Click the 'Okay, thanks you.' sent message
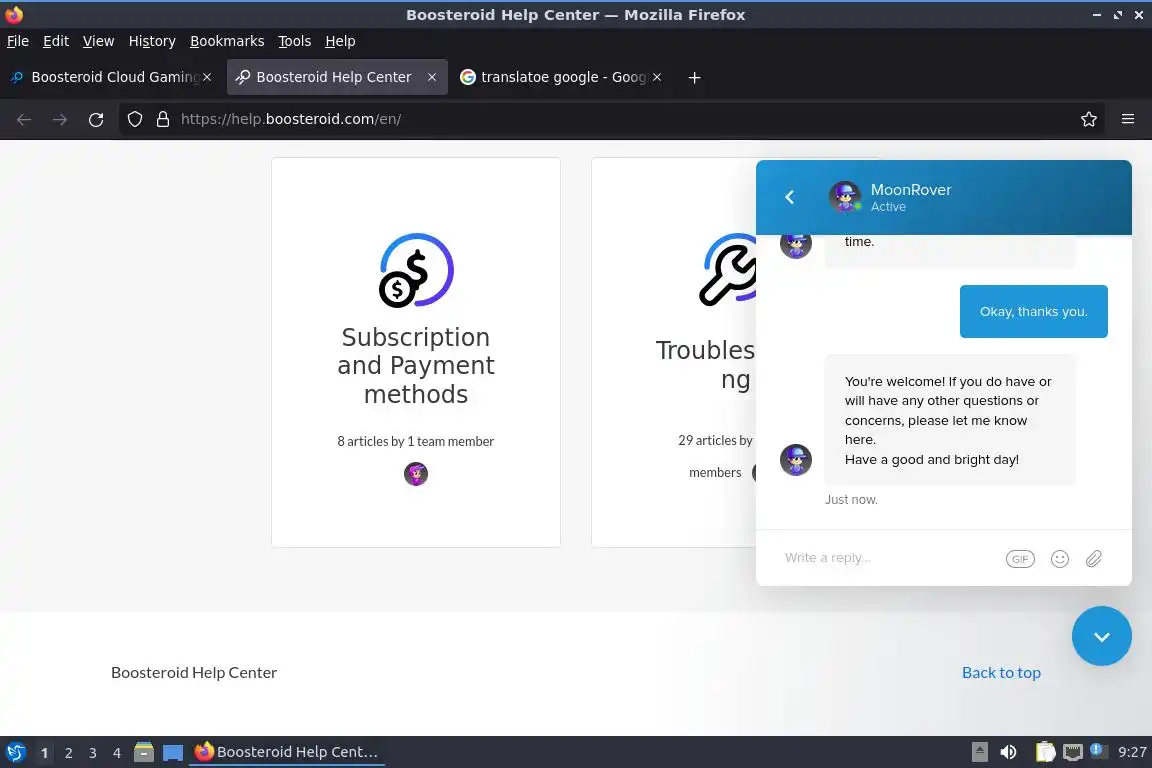The image size is (1152, 768). pyautogui.click(x=1034, y=312)
